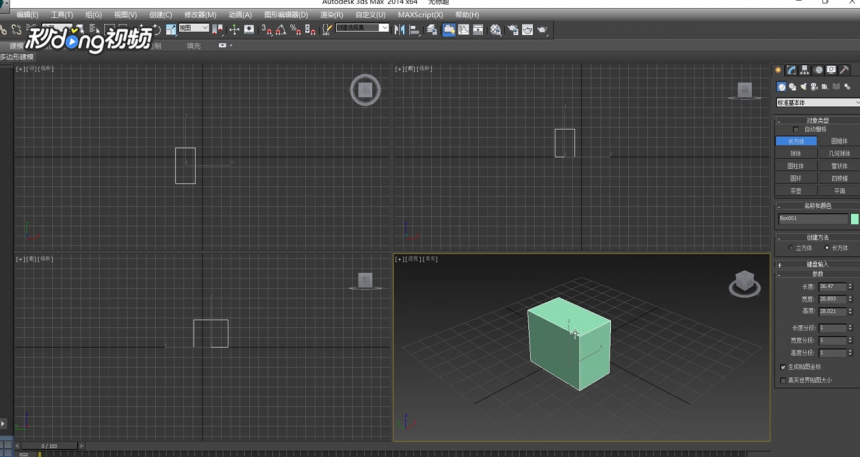
Task: Click the Unlink Selection icon
Action: pyautogui.click(x=16, y=30)
